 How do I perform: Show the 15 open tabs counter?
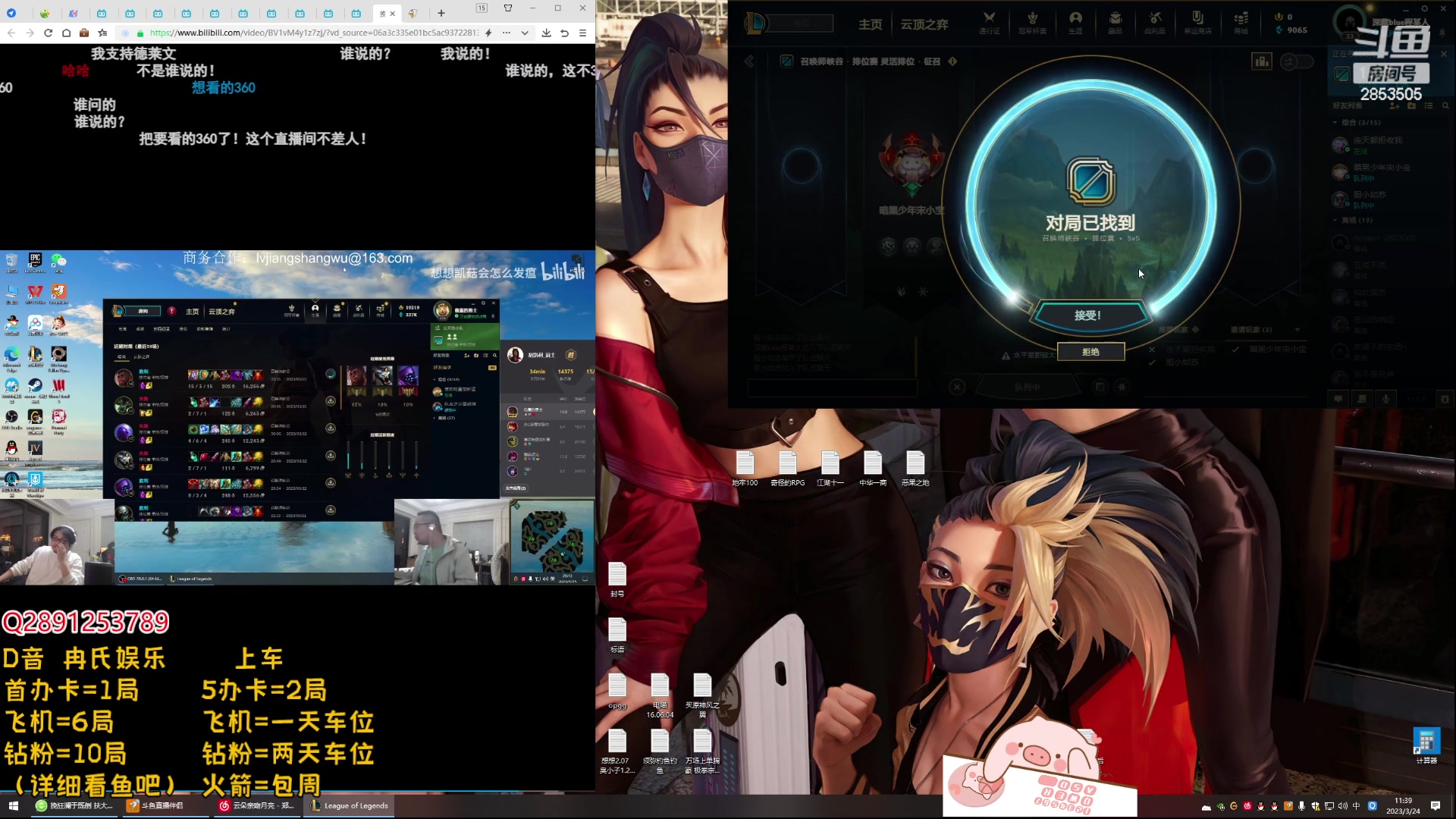click(x=482, y=8)
